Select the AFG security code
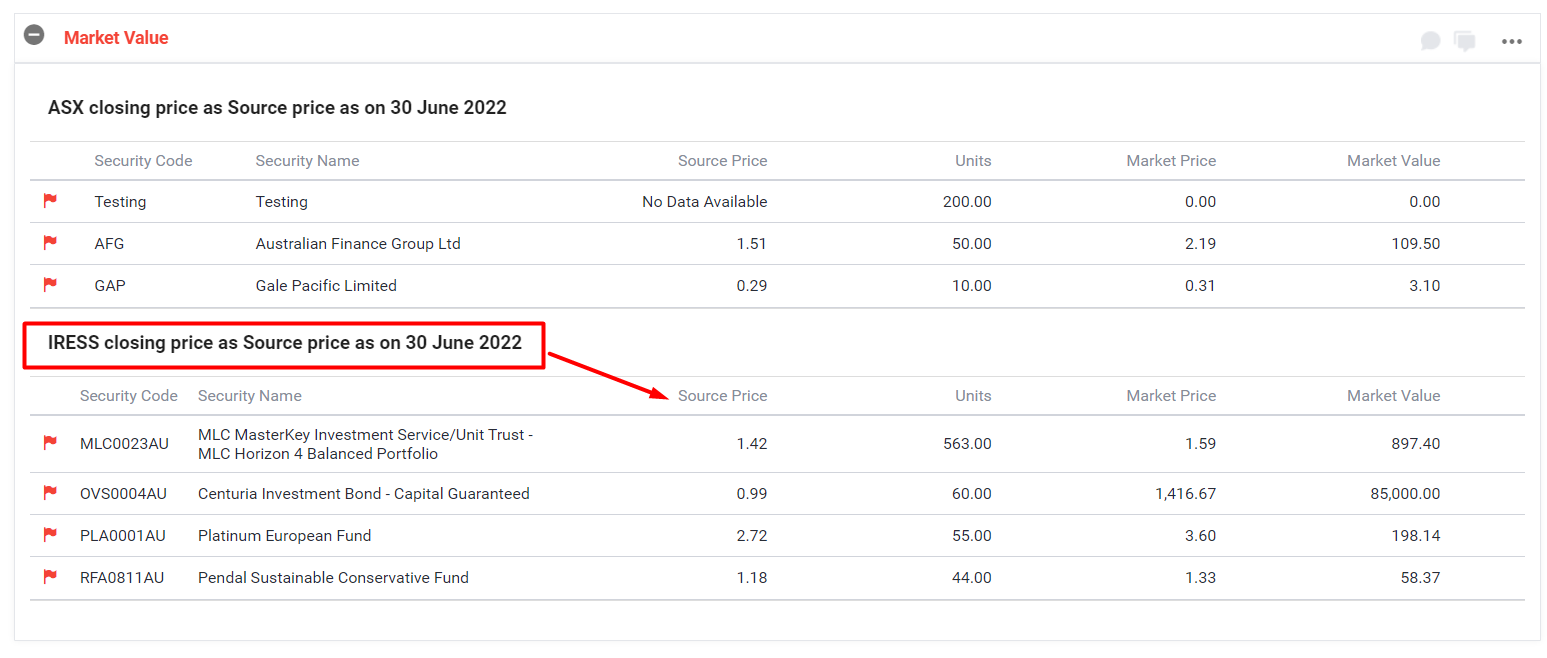 [109, 244]
